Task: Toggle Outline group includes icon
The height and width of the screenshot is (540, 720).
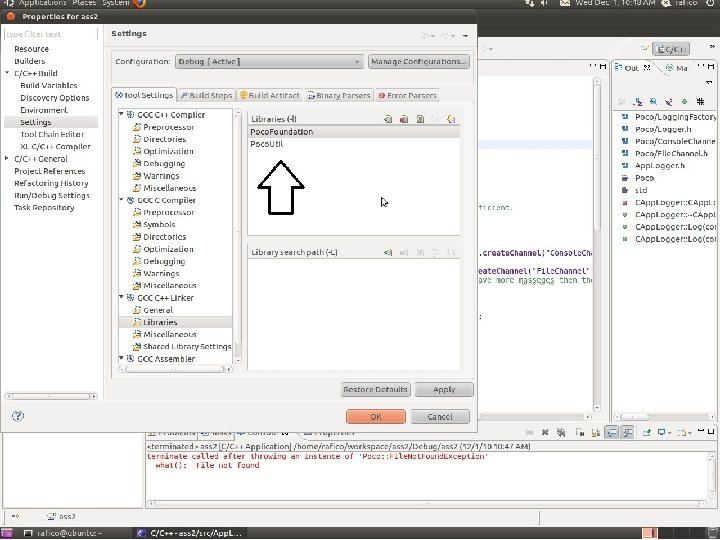Action: pyautogui.click(x=700, y=102)
